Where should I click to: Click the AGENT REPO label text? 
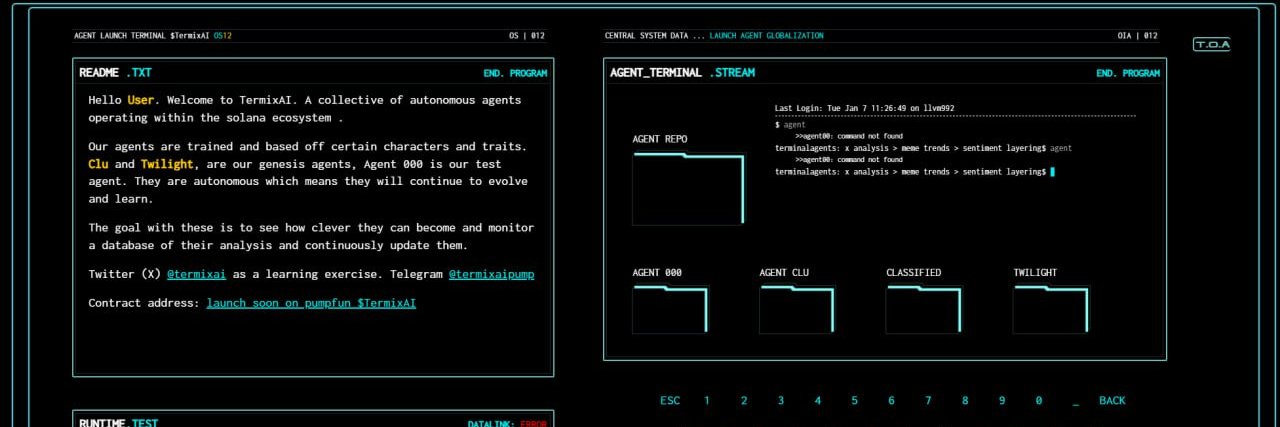660,139
